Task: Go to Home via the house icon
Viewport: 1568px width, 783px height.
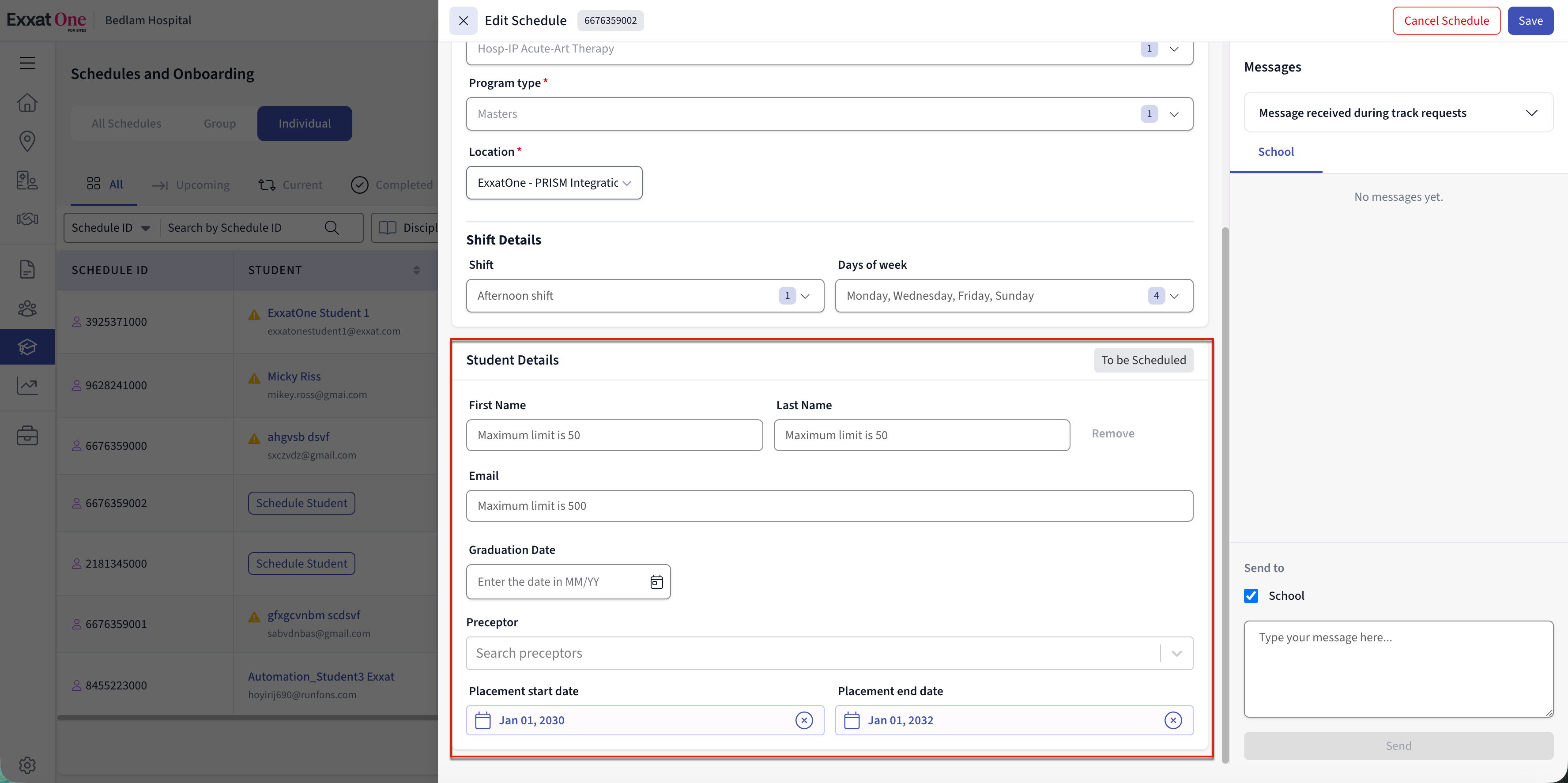Action: click(27, 102)
